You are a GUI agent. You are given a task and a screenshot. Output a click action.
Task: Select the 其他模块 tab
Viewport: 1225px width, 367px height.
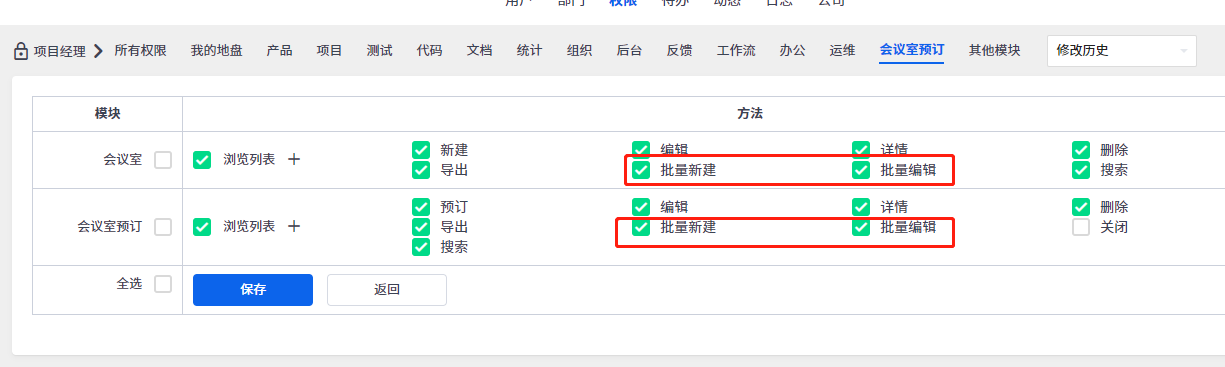pos(995,50)
